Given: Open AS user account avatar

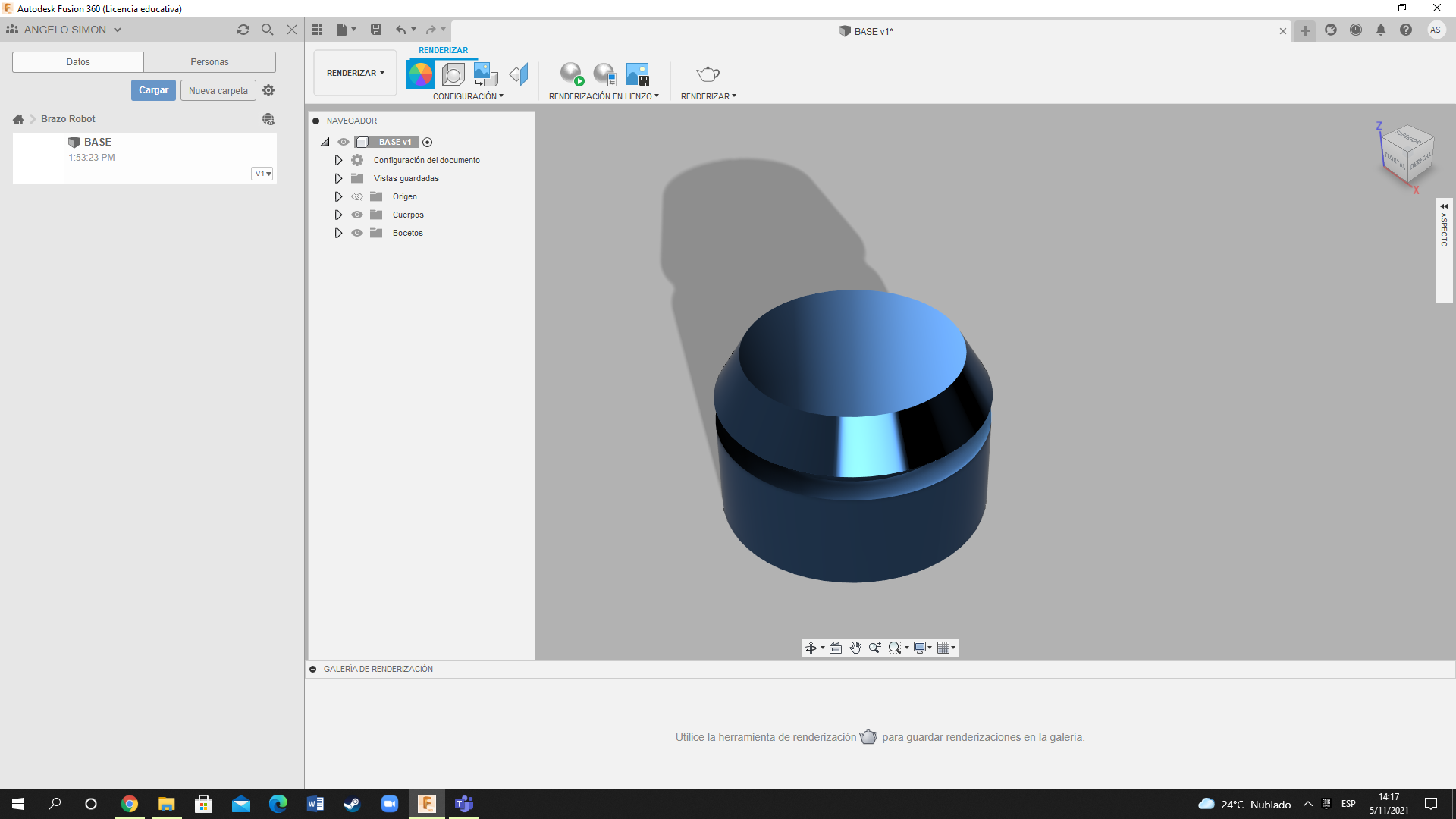Looking at the screenshot, I should click(1435, 30).
